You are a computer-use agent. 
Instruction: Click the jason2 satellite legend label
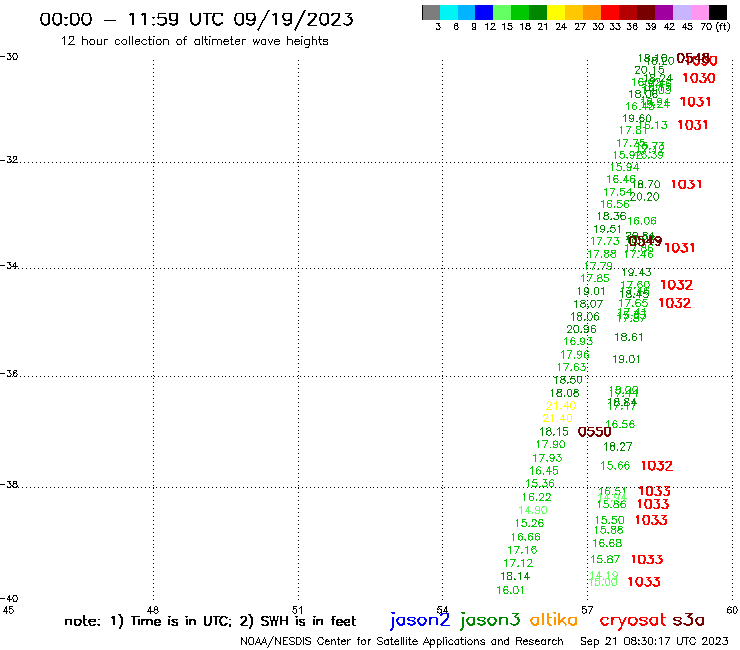point(420,620)
